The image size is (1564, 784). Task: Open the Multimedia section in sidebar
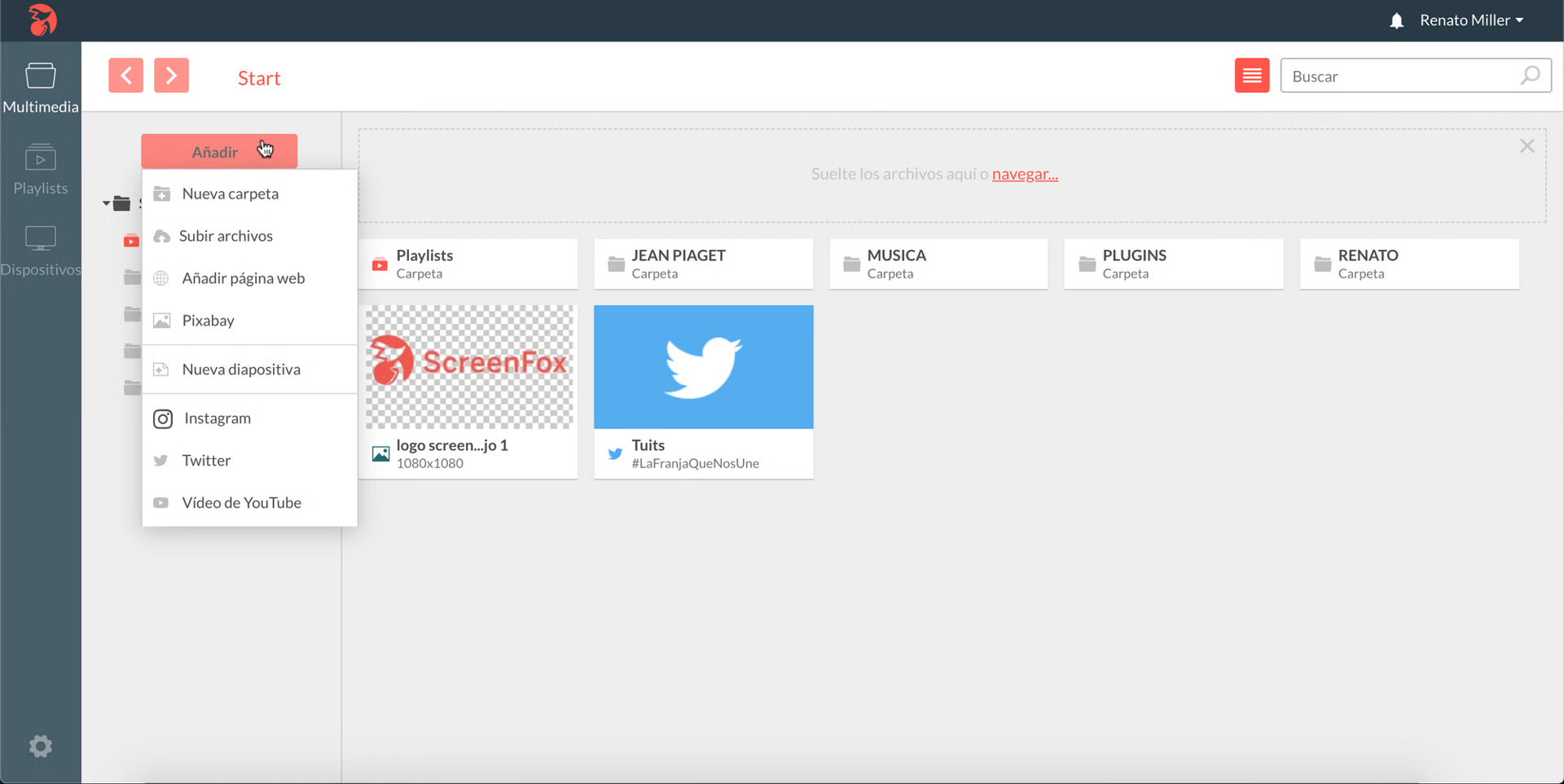pos(41,88)
